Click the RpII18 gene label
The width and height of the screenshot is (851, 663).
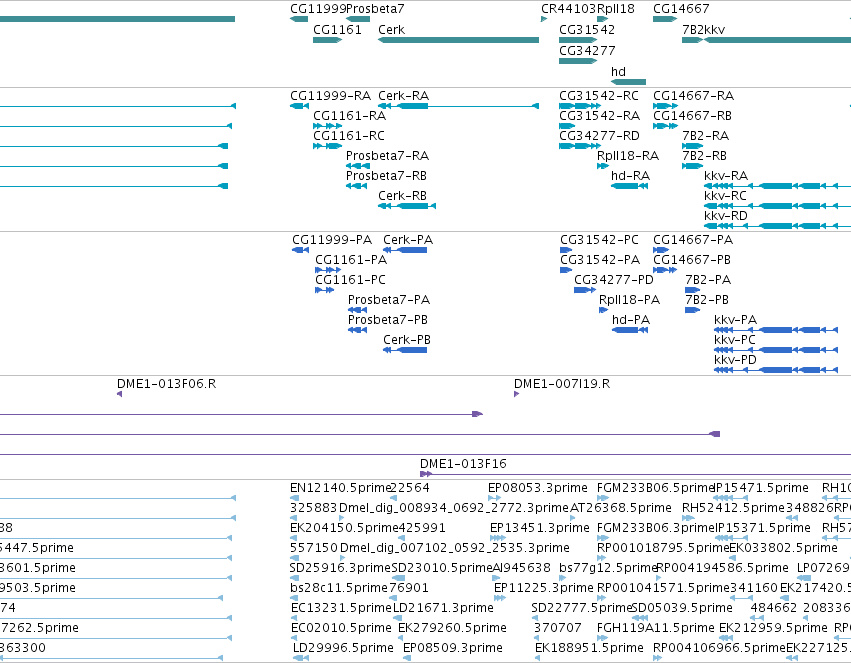click(x=615, y=9)
